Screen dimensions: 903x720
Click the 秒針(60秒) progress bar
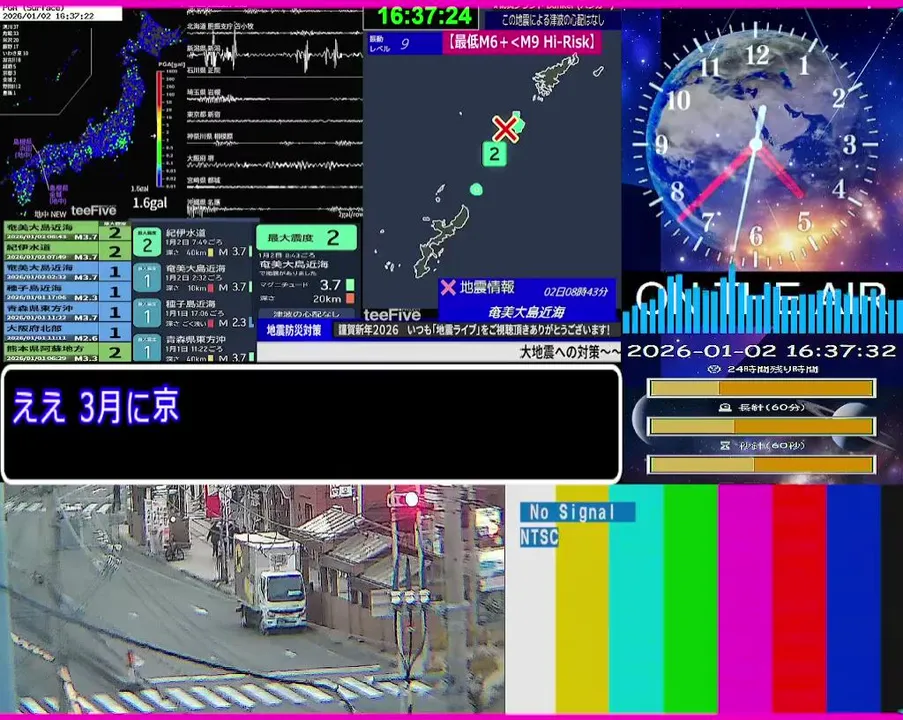point(762,464)
